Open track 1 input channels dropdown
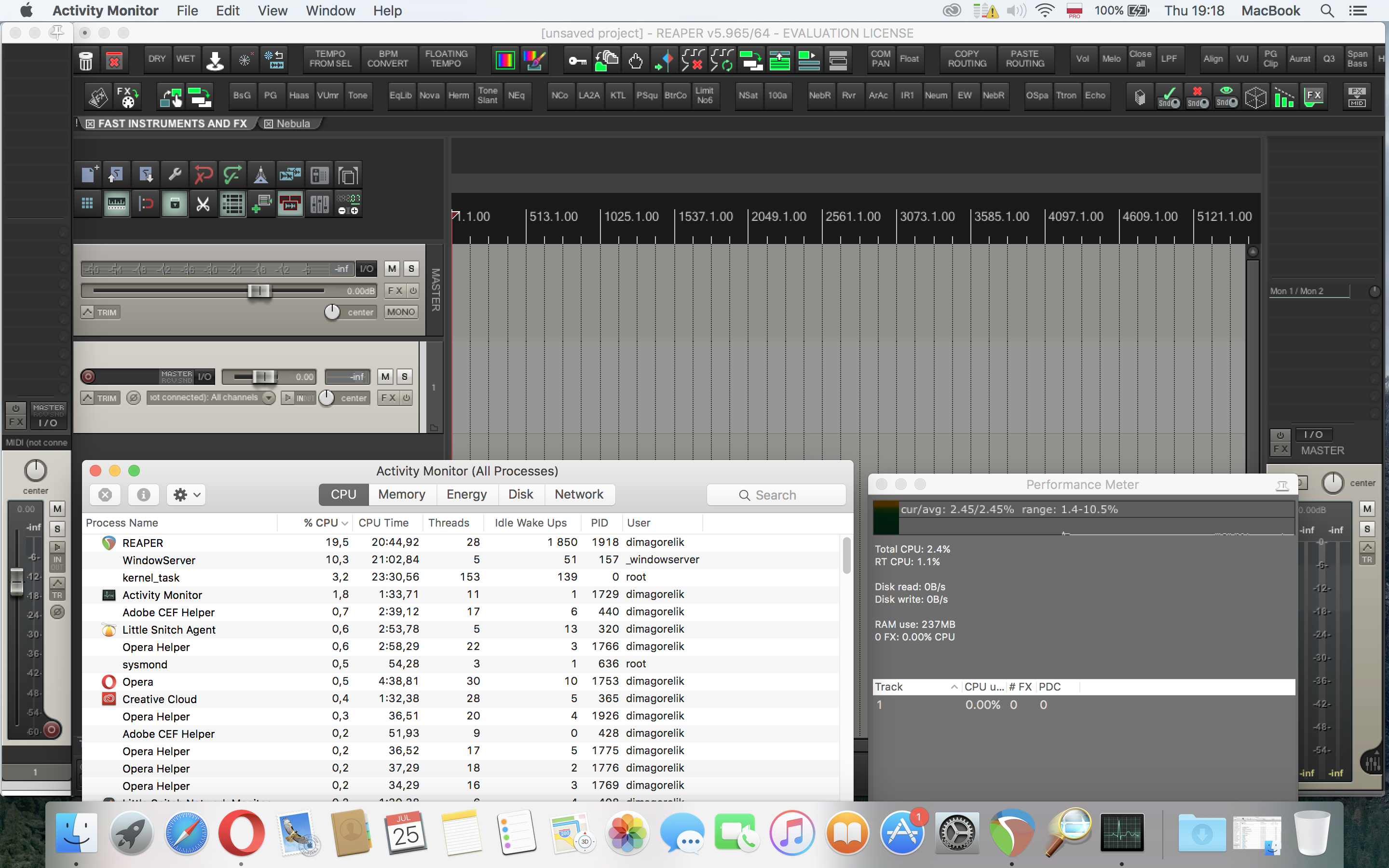 pos(268,398)
